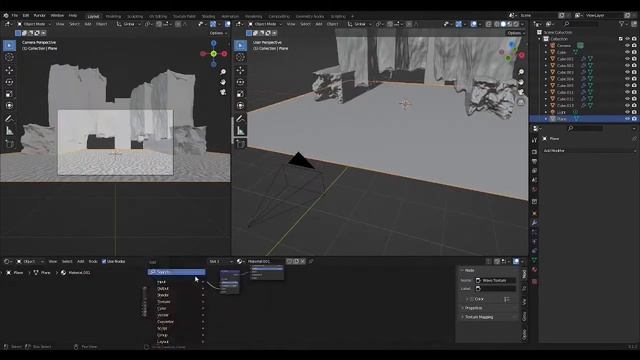The height and width of the screenshot is (360, 640).
Task: Select the Move tool in the right viewport toolbar
Action: [x=240, y=70]
